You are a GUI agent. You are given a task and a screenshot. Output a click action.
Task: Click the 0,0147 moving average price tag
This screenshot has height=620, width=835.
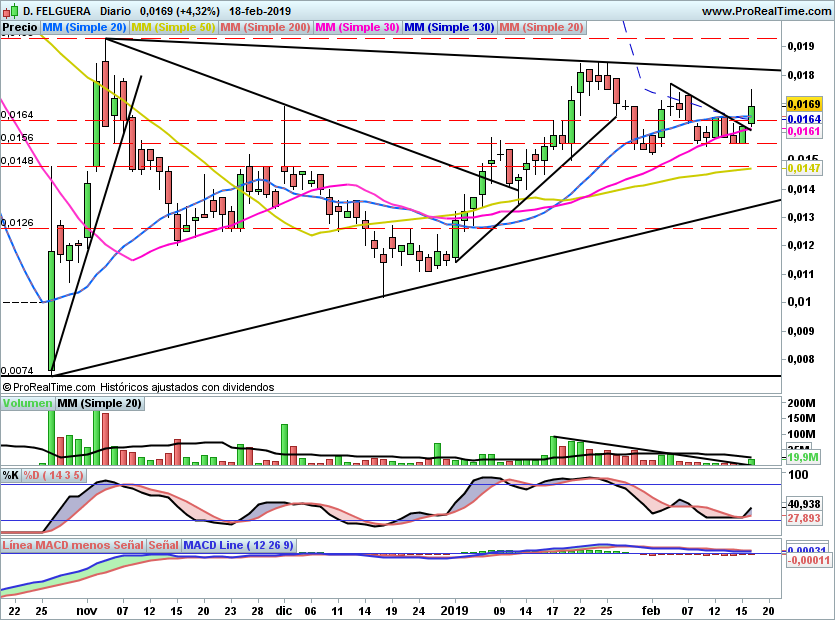point(804,168)
